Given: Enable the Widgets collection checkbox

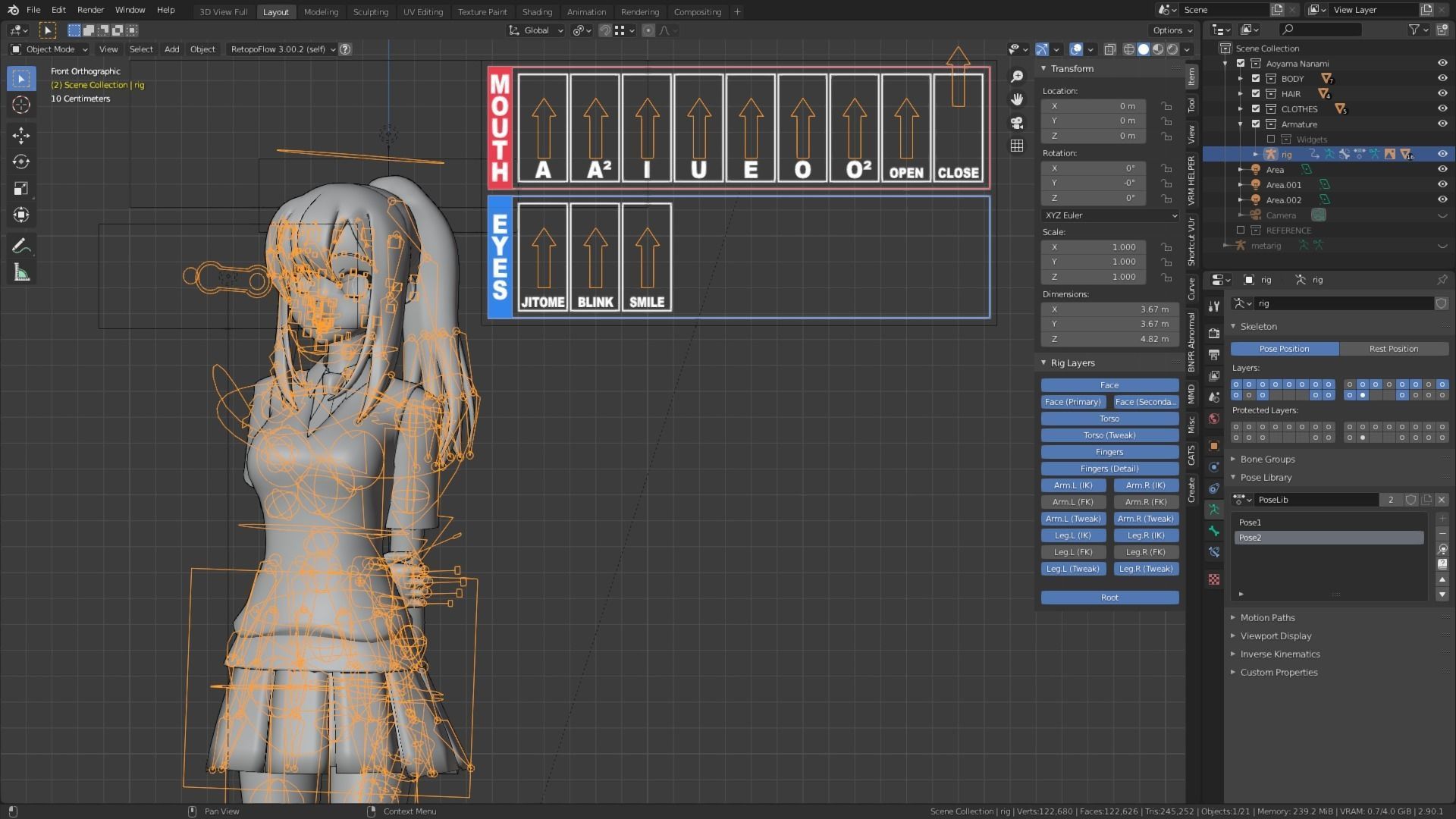Looking at the screenshot, I should 1271,140.
